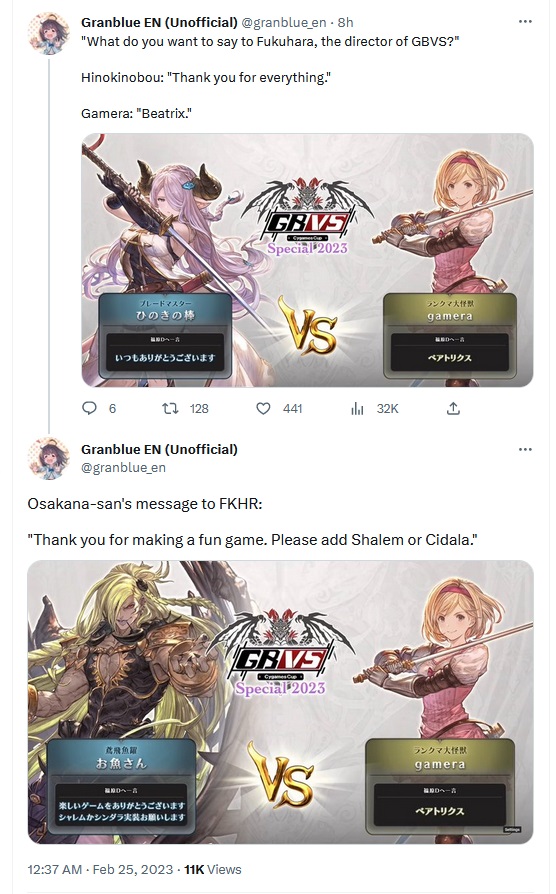Viewport: 556px width, 894px height.
Task: Click the top Granblue EN profile avatar
Action: pos(48,35)
